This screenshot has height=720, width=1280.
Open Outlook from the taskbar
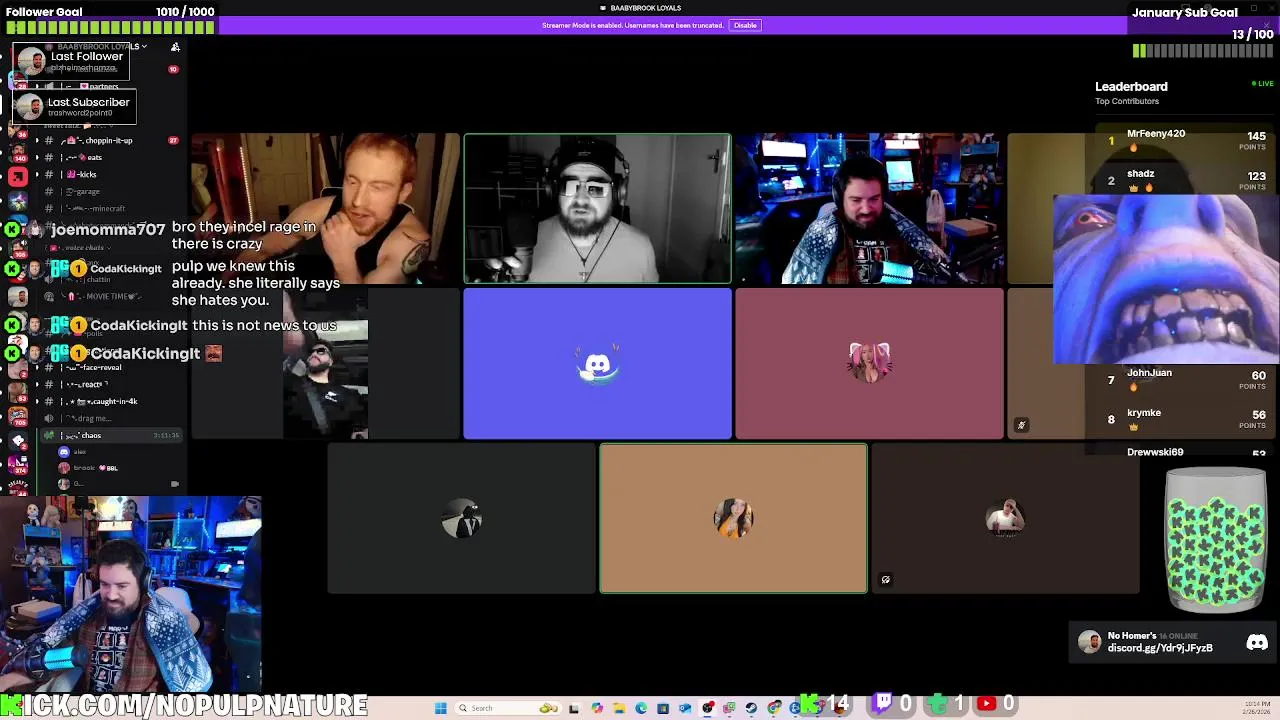pyautogui.click(x=685, y=708)
